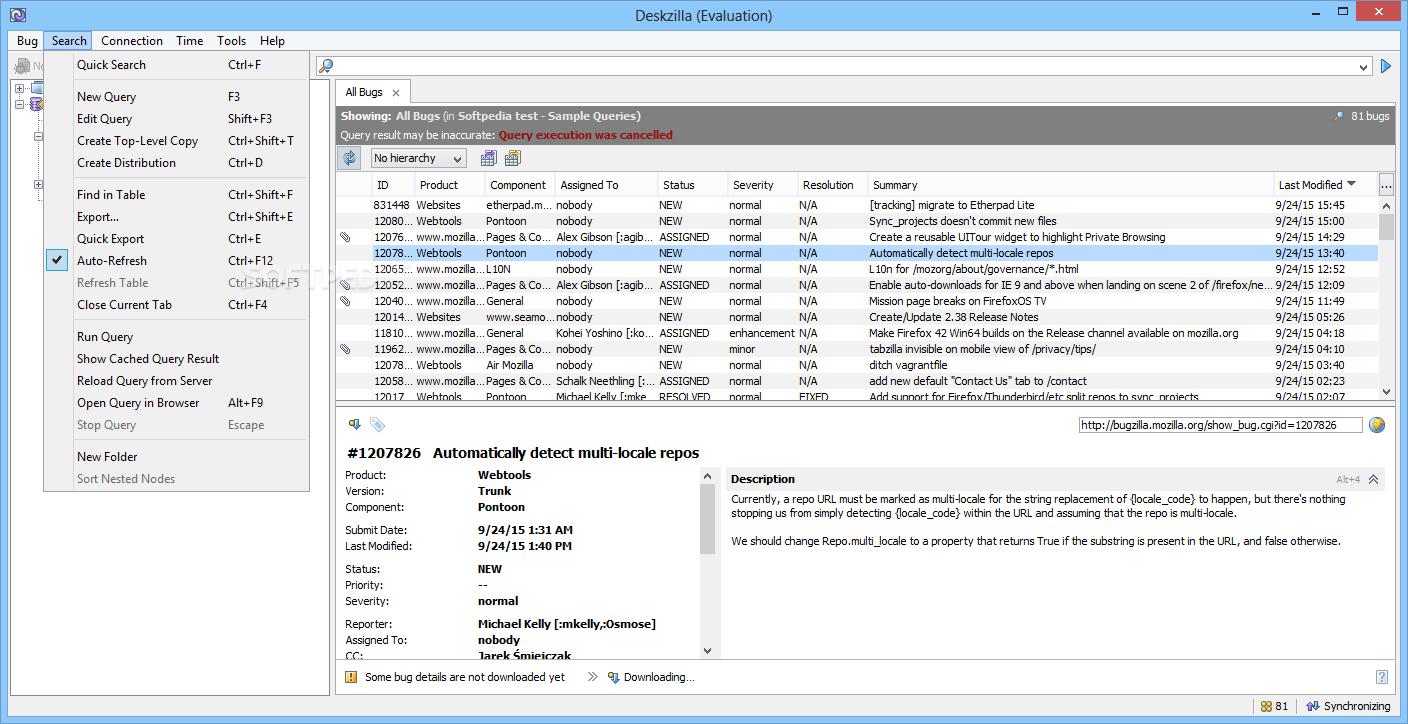Click the small magnifier beside 81 bugs
Image resolution: width=1408 pixels, height=724 pixels.
pos(1339,116)
